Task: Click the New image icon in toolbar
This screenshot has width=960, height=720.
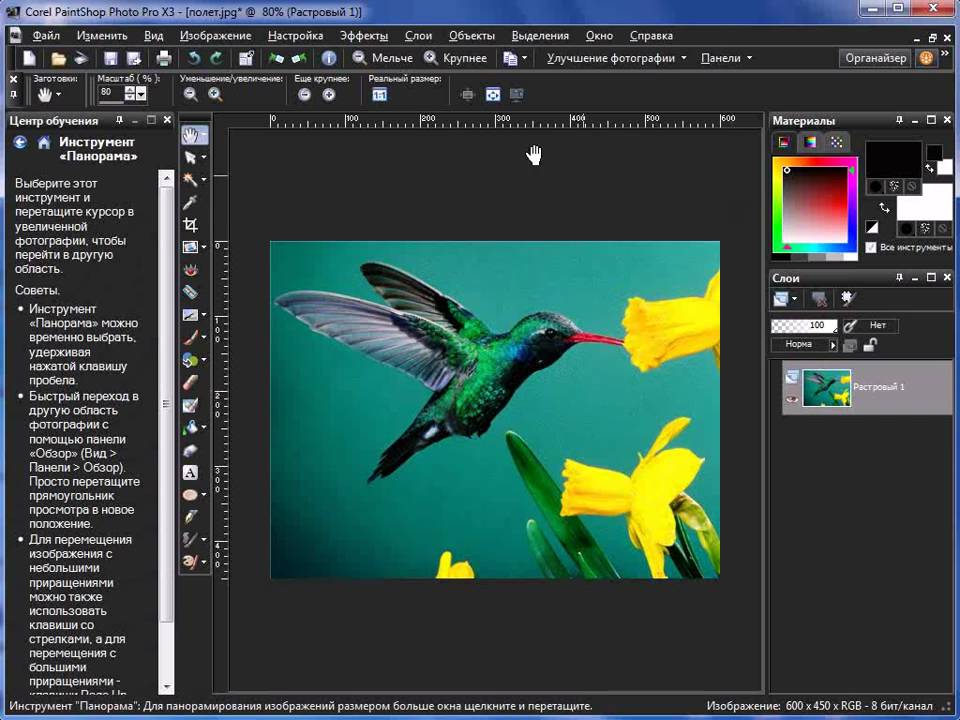Action: [x=29, y=58]
